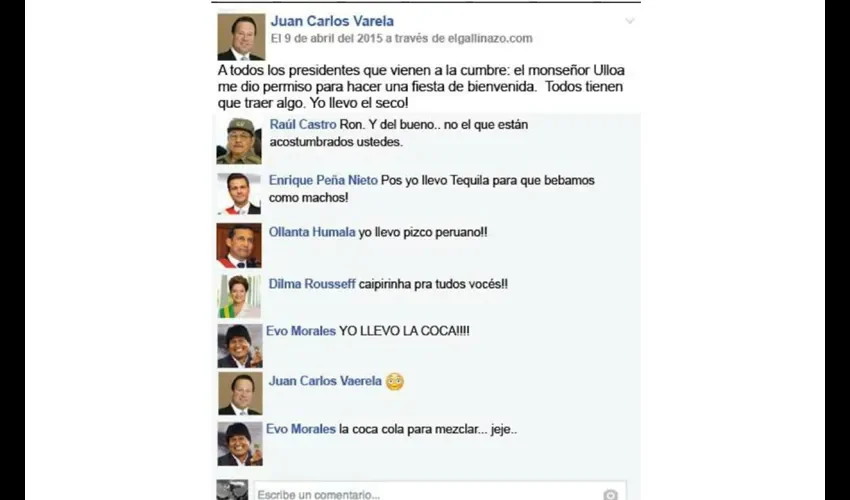850x500 pixels.
Task: Open the post options dropdown arrow
Action: click(x=629, y=21)
